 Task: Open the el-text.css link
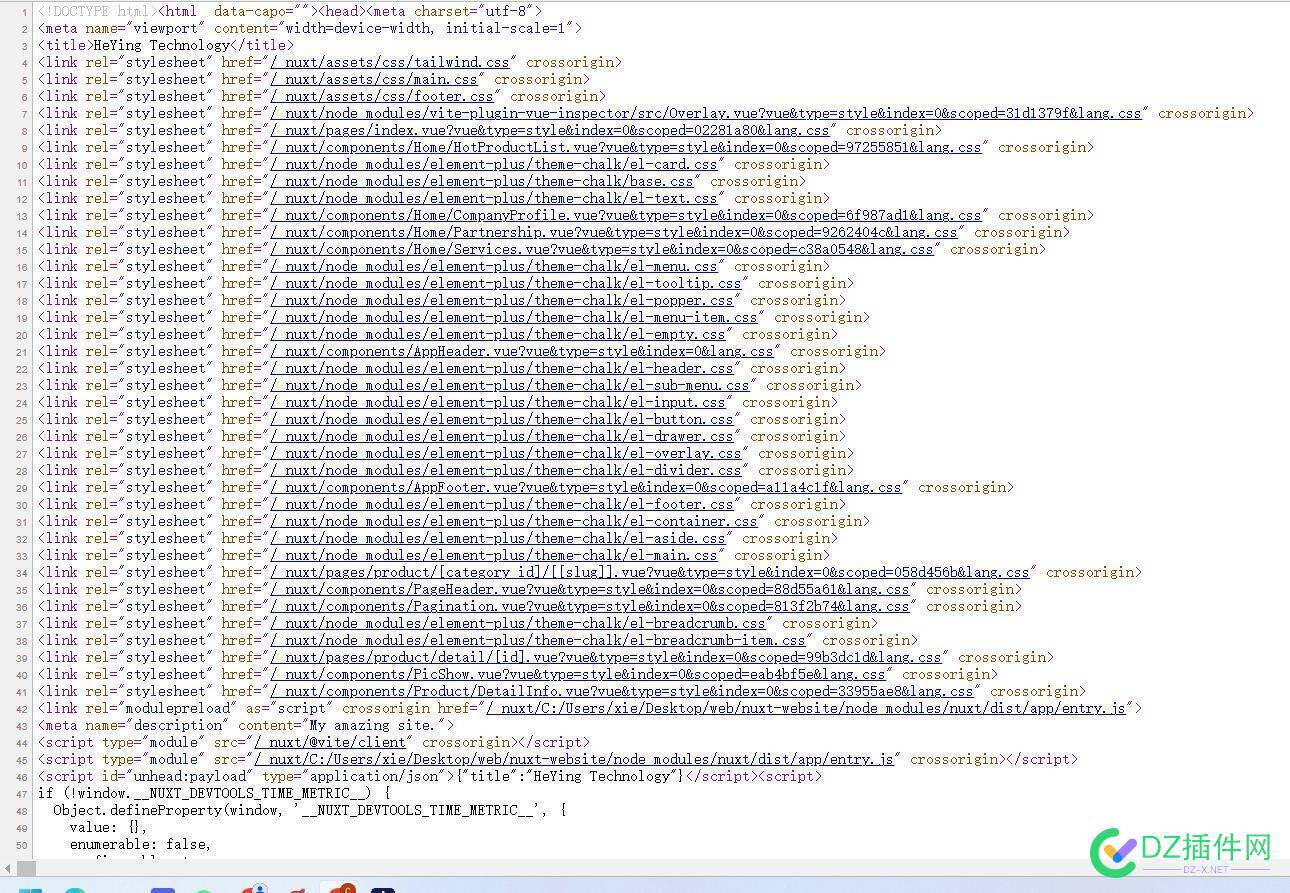494,198
